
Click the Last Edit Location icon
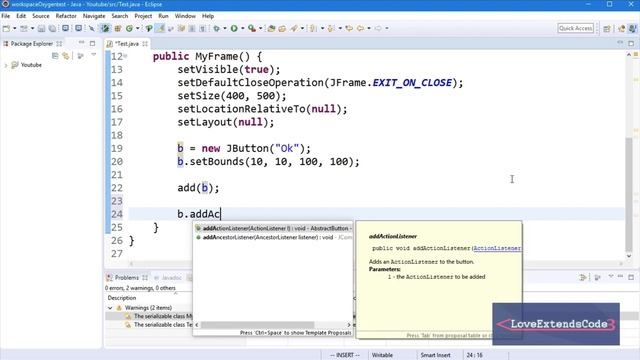coord(349,28)
